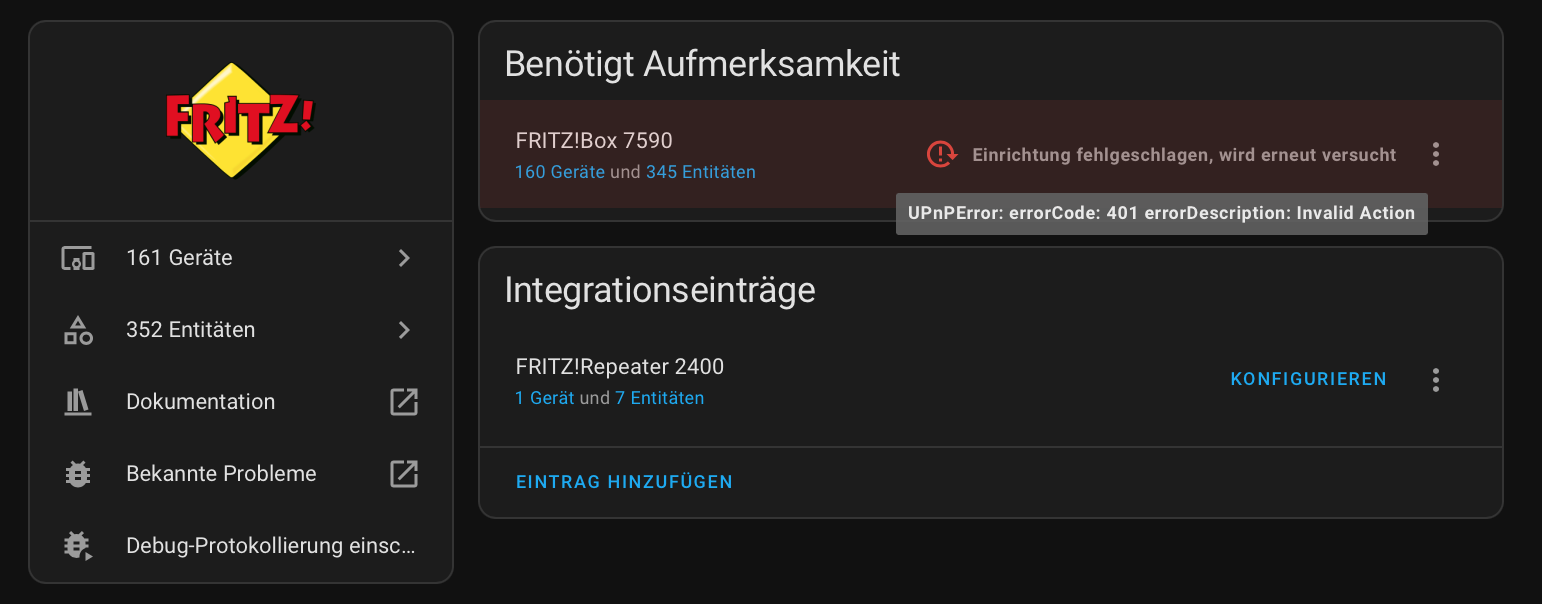1542x604 pixels.
Task: Click the bug-play icon for Debug-Protokollierung
Action: (78, 546)
